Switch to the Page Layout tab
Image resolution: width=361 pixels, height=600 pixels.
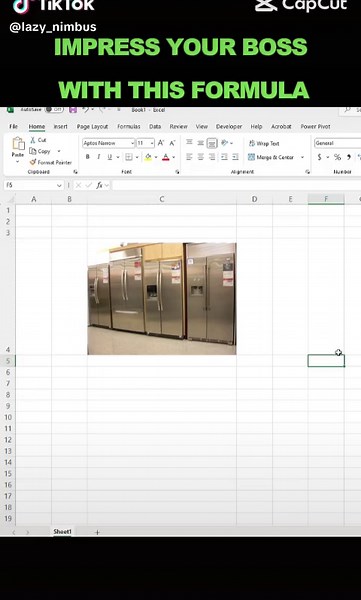coord(92,127)
